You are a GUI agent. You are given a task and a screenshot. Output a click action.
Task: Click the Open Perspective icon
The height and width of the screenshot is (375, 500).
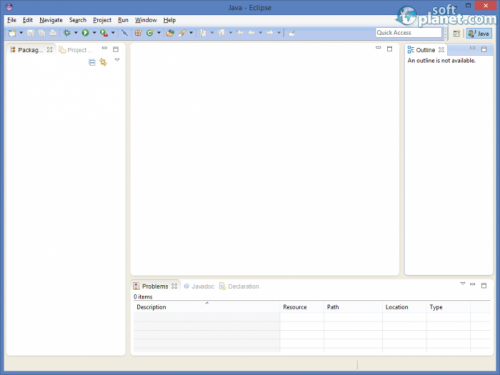pos(456,33)
